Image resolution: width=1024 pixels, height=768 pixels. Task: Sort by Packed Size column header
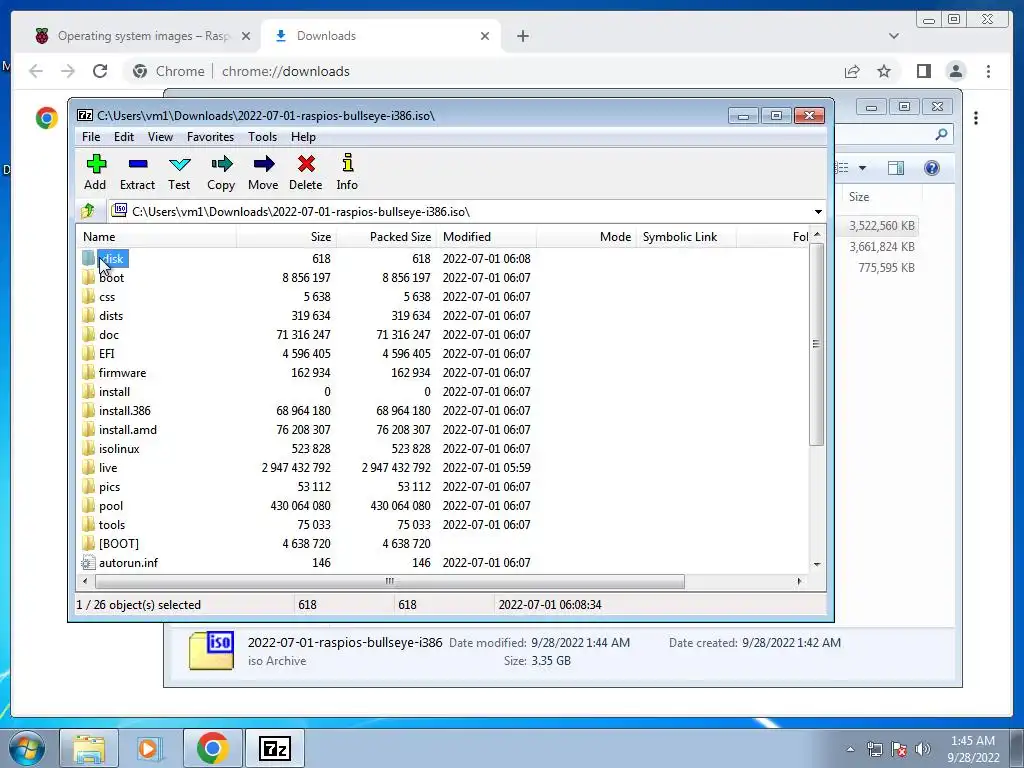click(386, 236)
